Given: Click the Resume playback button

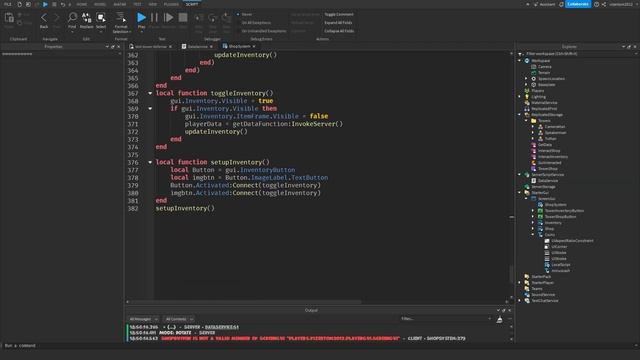Looking at the screenshot, I should [168, 18].
